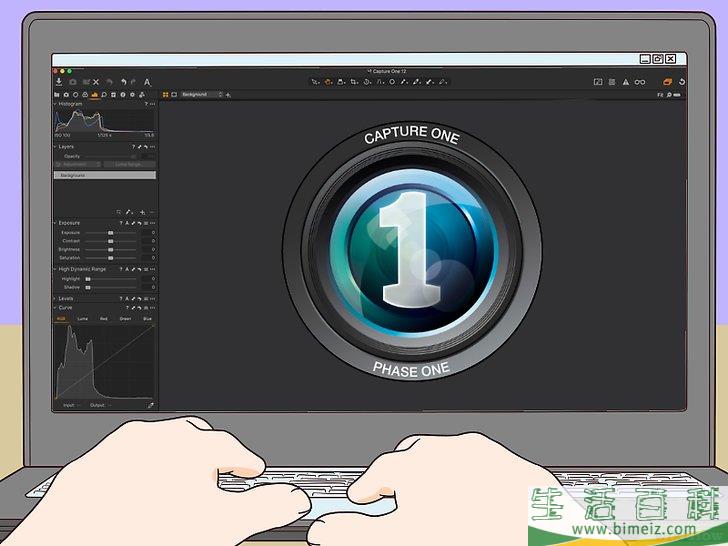Select the Loupe cursor tool
The image size is (728, 546).
341,82
